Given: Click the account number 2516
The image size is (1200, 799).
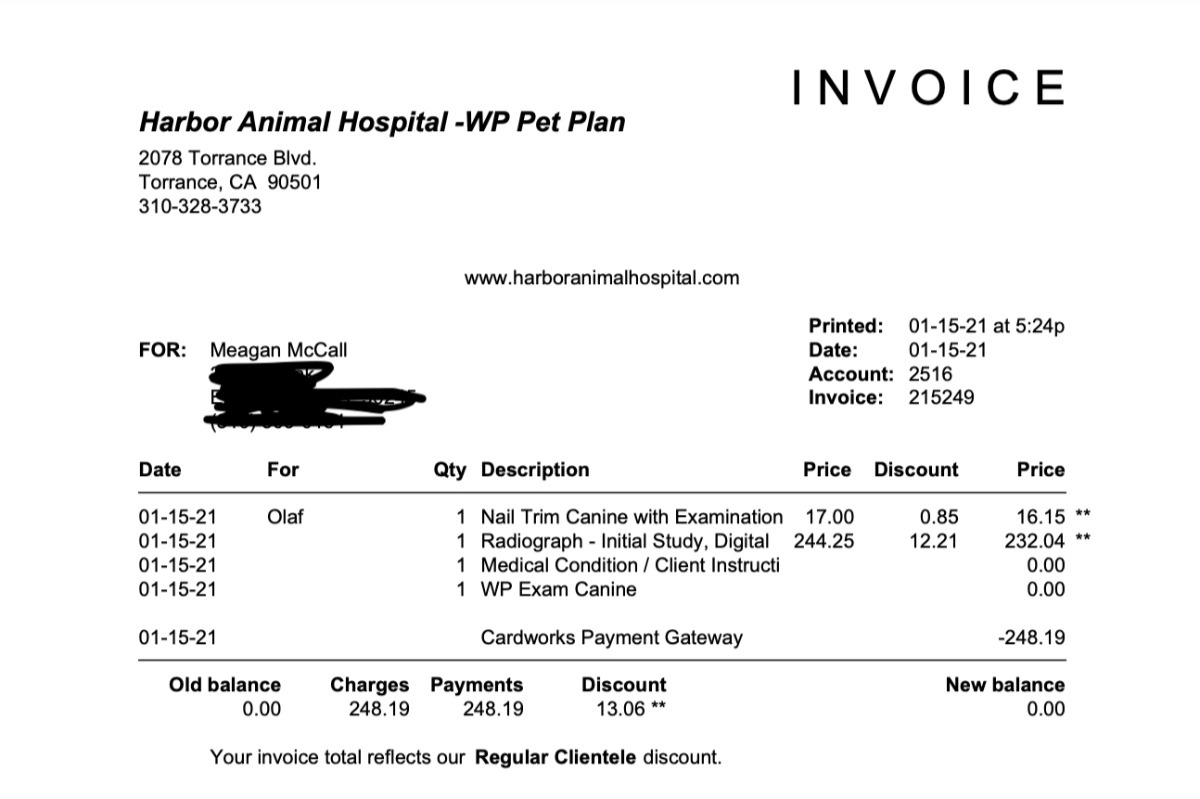Looking at the screenshot, I should [x=930, y=374].
